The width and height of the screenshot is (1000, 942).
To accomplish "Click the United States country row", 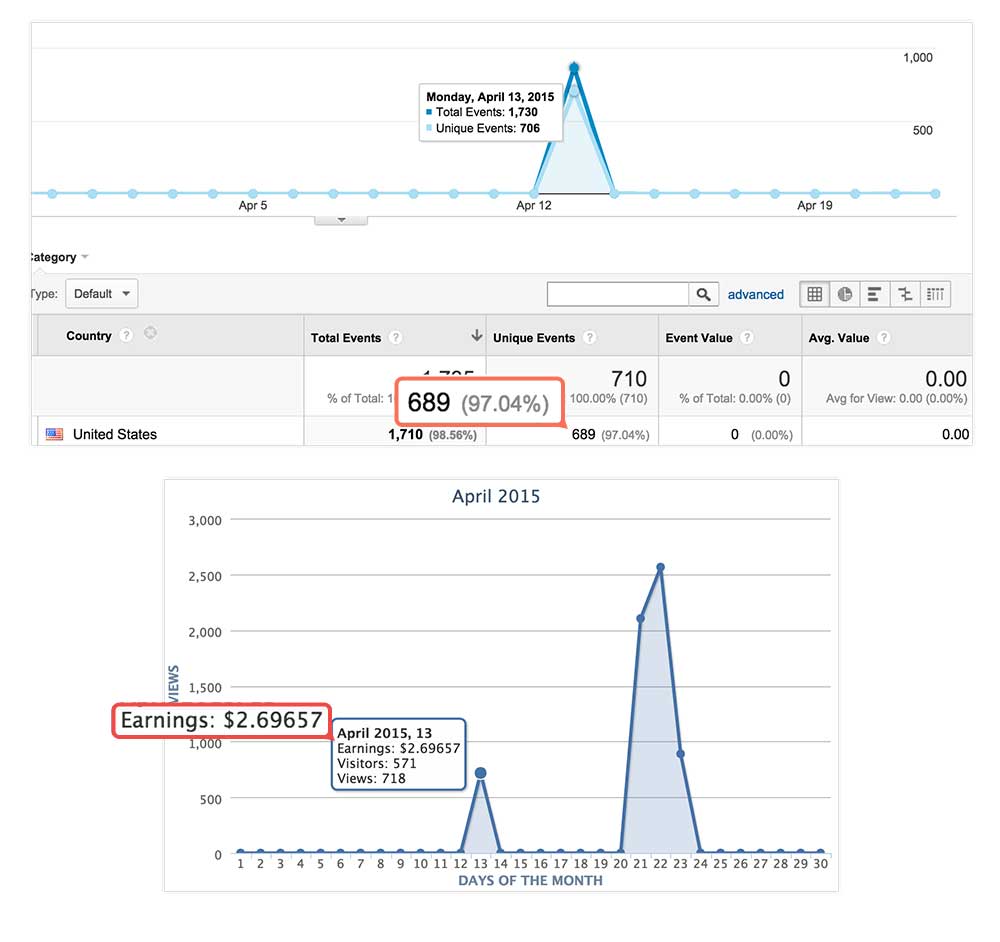I will coord(114,434).
